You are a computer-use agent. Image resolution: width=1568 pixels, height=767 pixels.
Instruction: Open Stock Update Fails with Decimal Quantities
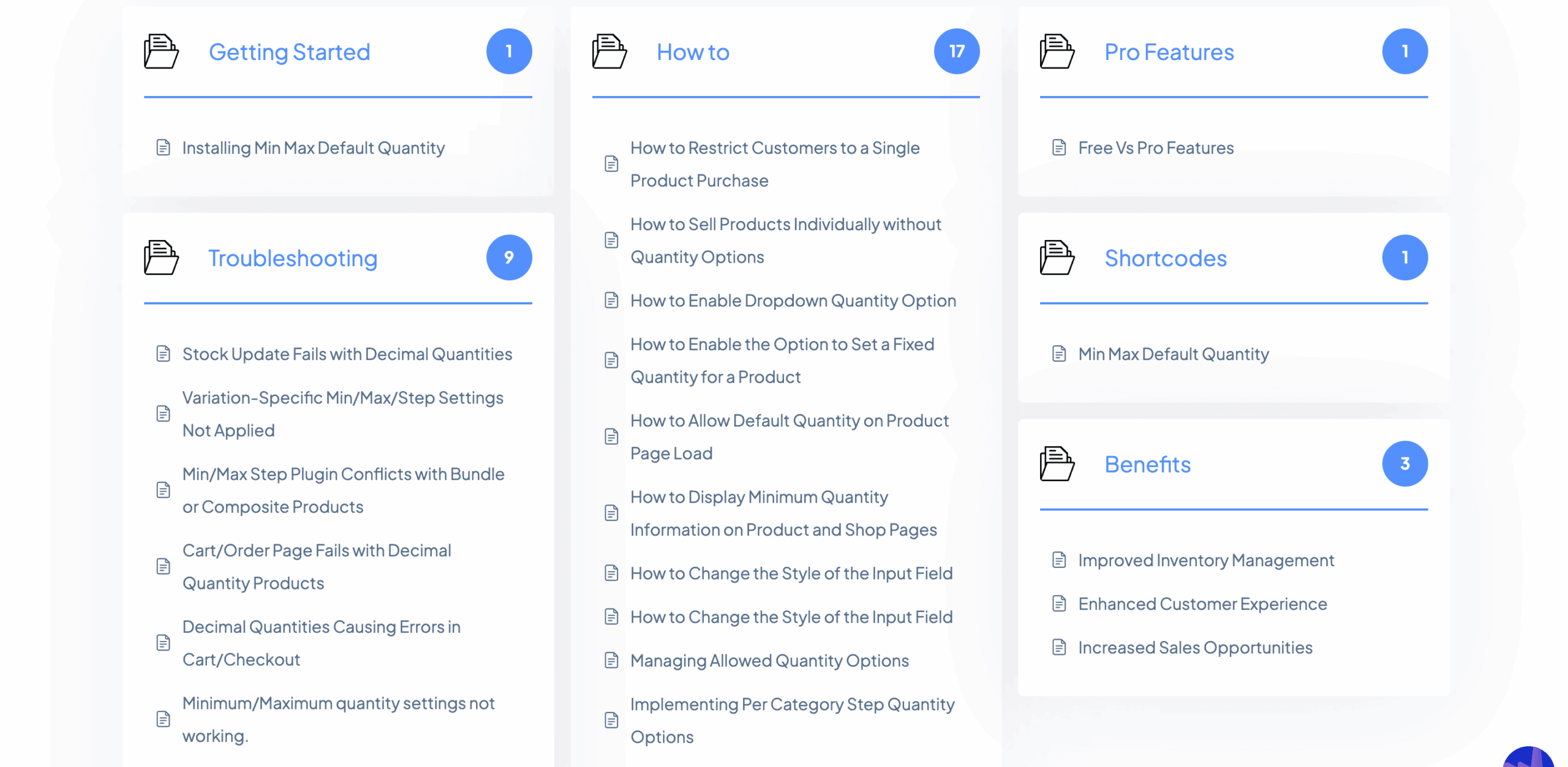coord(347,354)
